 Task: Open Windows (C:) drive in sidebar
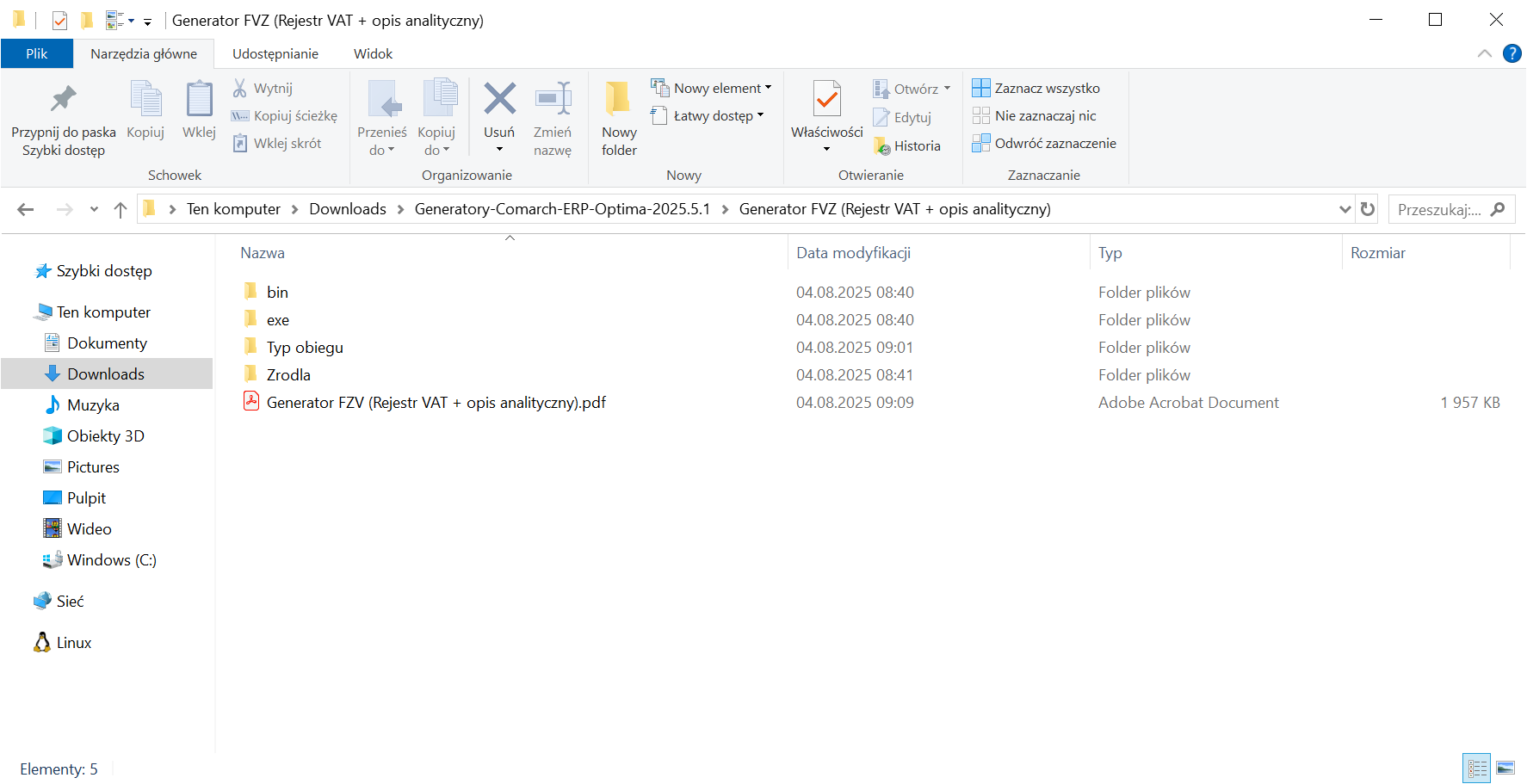click(x=111, y=560)
